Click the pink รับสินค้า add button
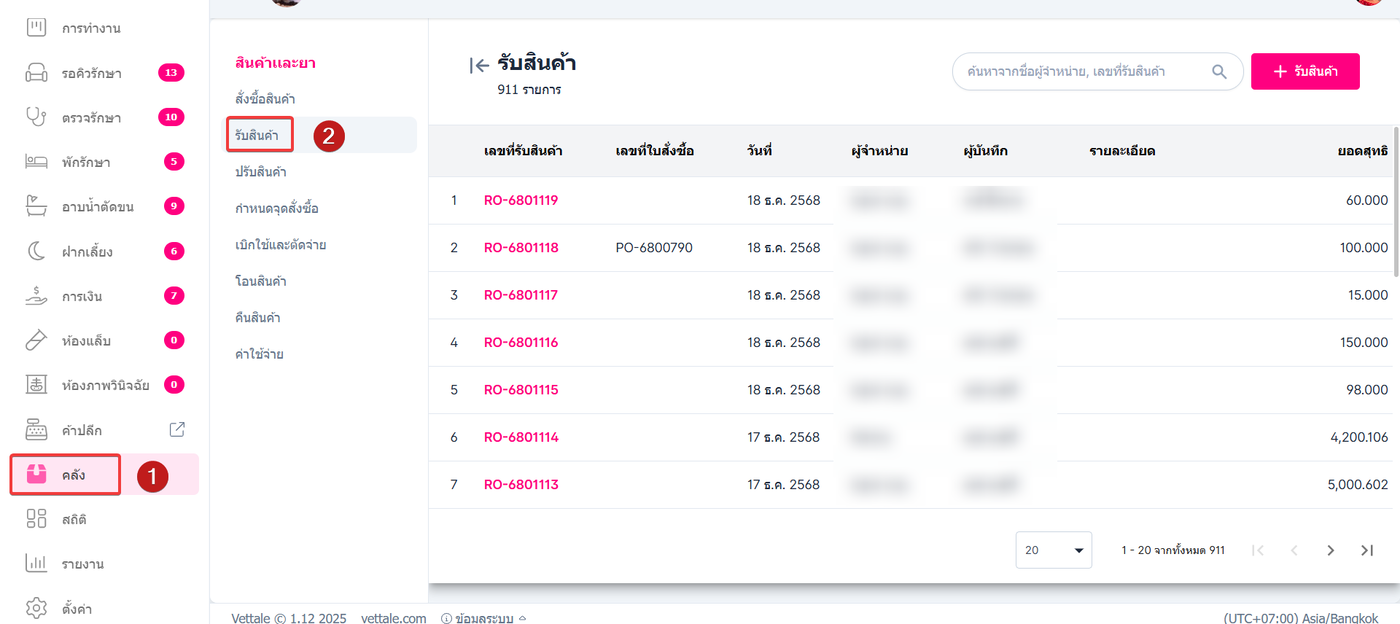 [x=1305, y=72]
